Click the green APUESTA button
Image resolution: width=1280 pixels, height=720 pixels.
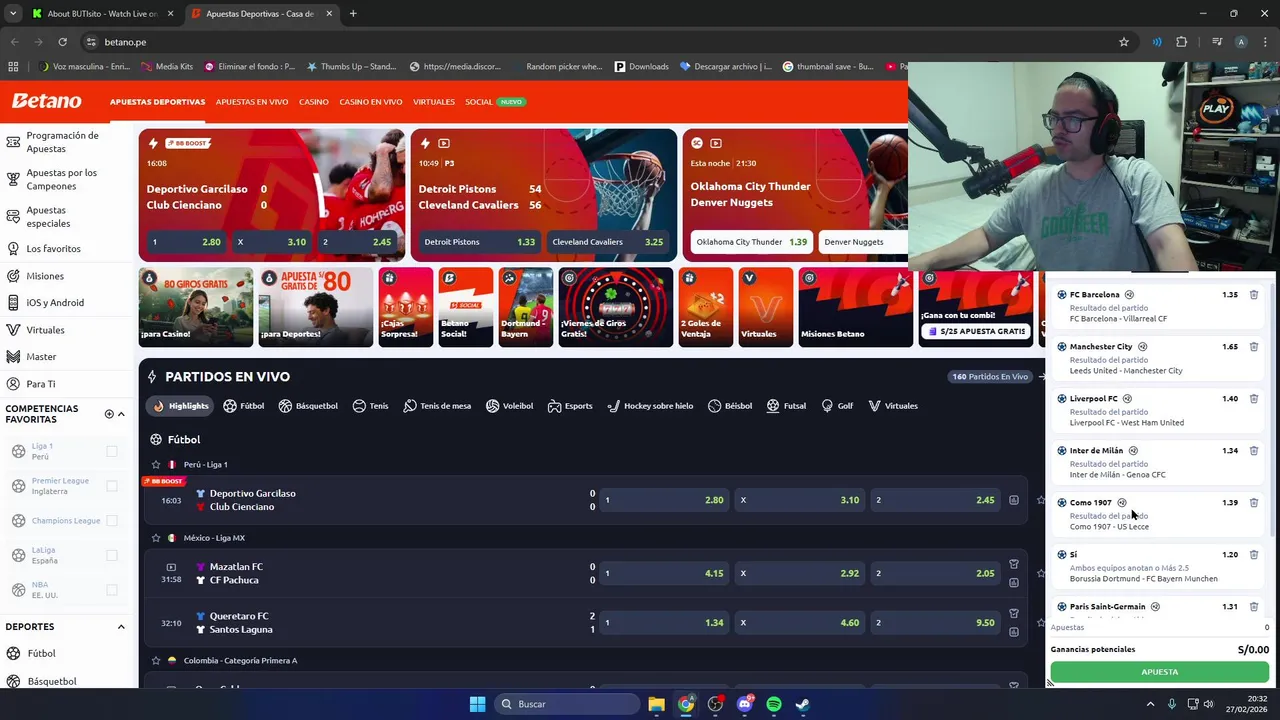coord(1159,672)
